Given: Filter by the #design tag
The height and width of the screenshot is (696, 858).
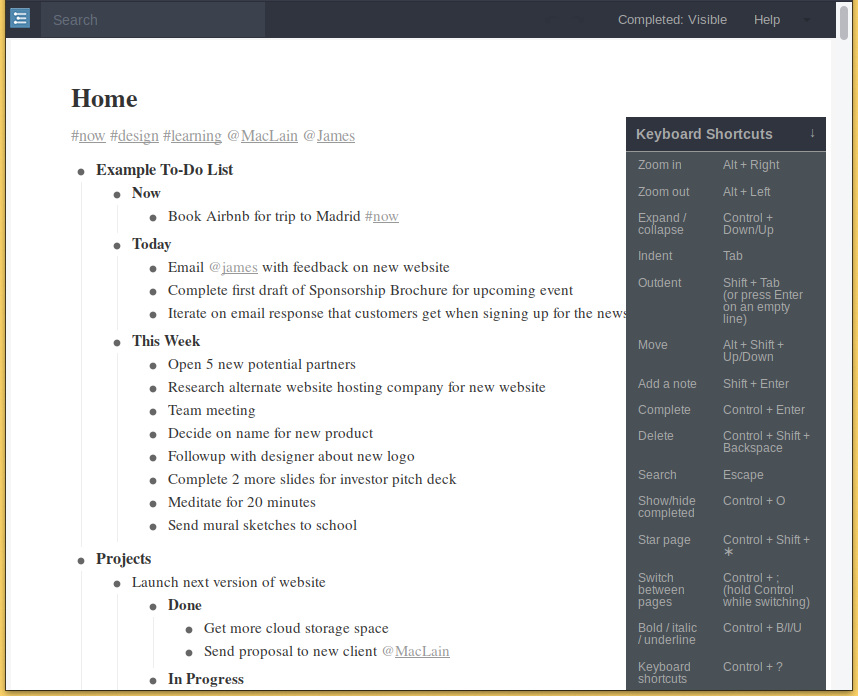Looking at the screenshot, I should (x=134, y=136).
